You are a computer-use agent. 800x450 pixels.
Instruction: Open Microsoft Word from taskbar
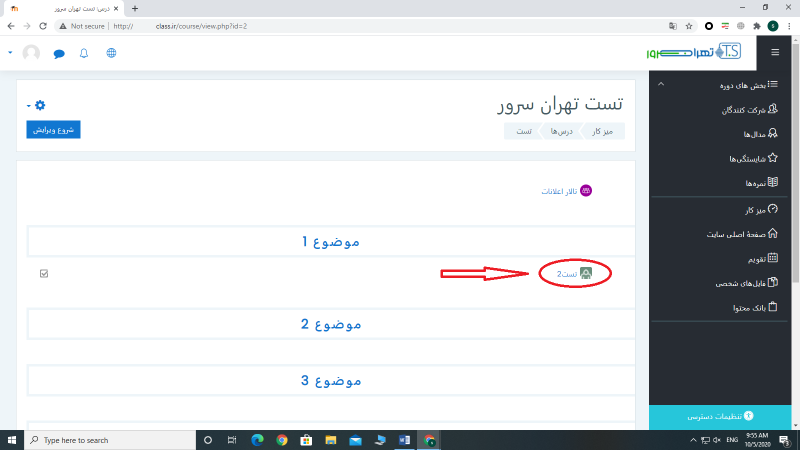tap(404, 440)
